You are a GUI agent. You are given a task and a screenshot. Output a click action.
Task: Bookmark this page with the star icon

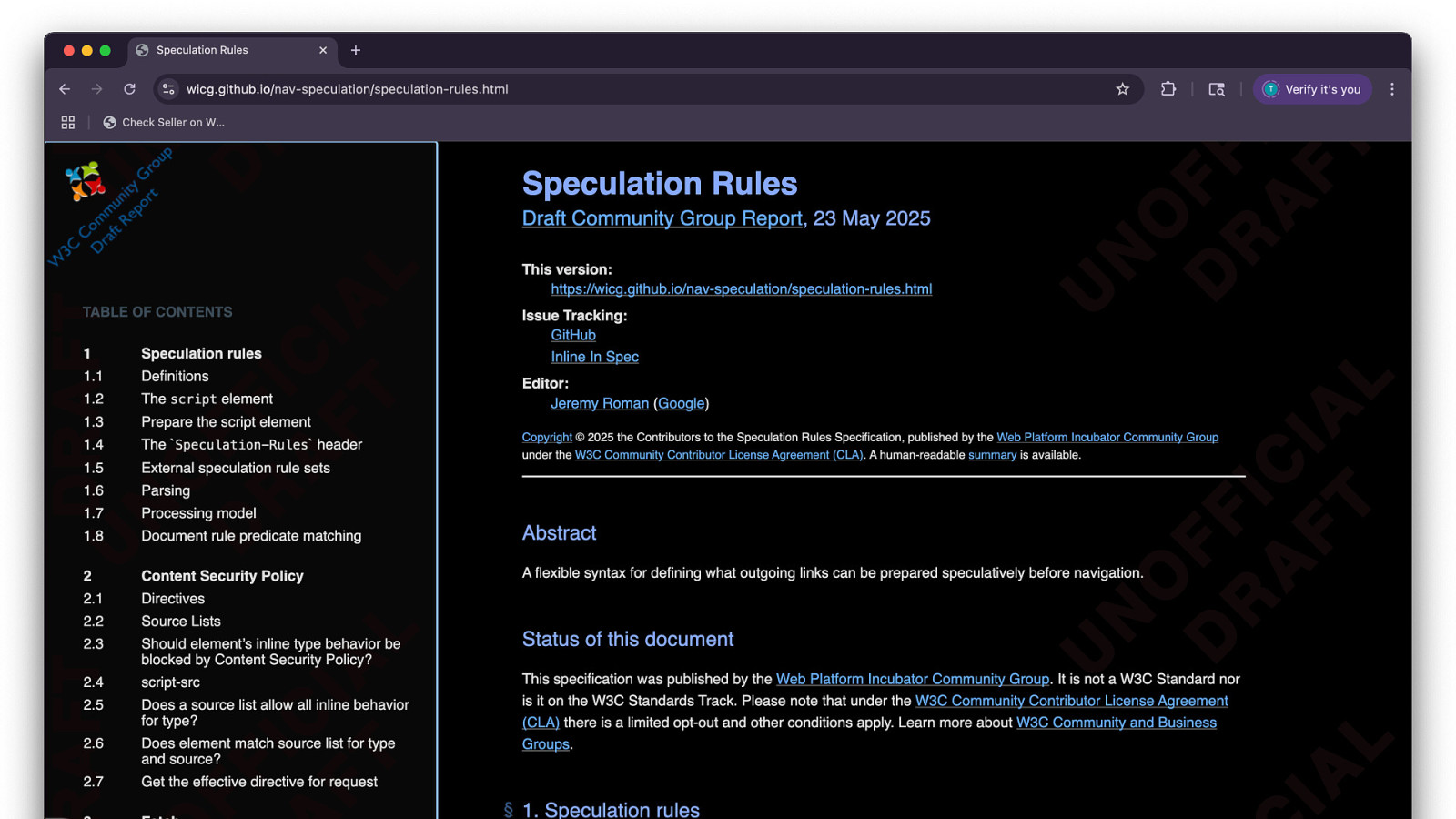coord(1122,89)
